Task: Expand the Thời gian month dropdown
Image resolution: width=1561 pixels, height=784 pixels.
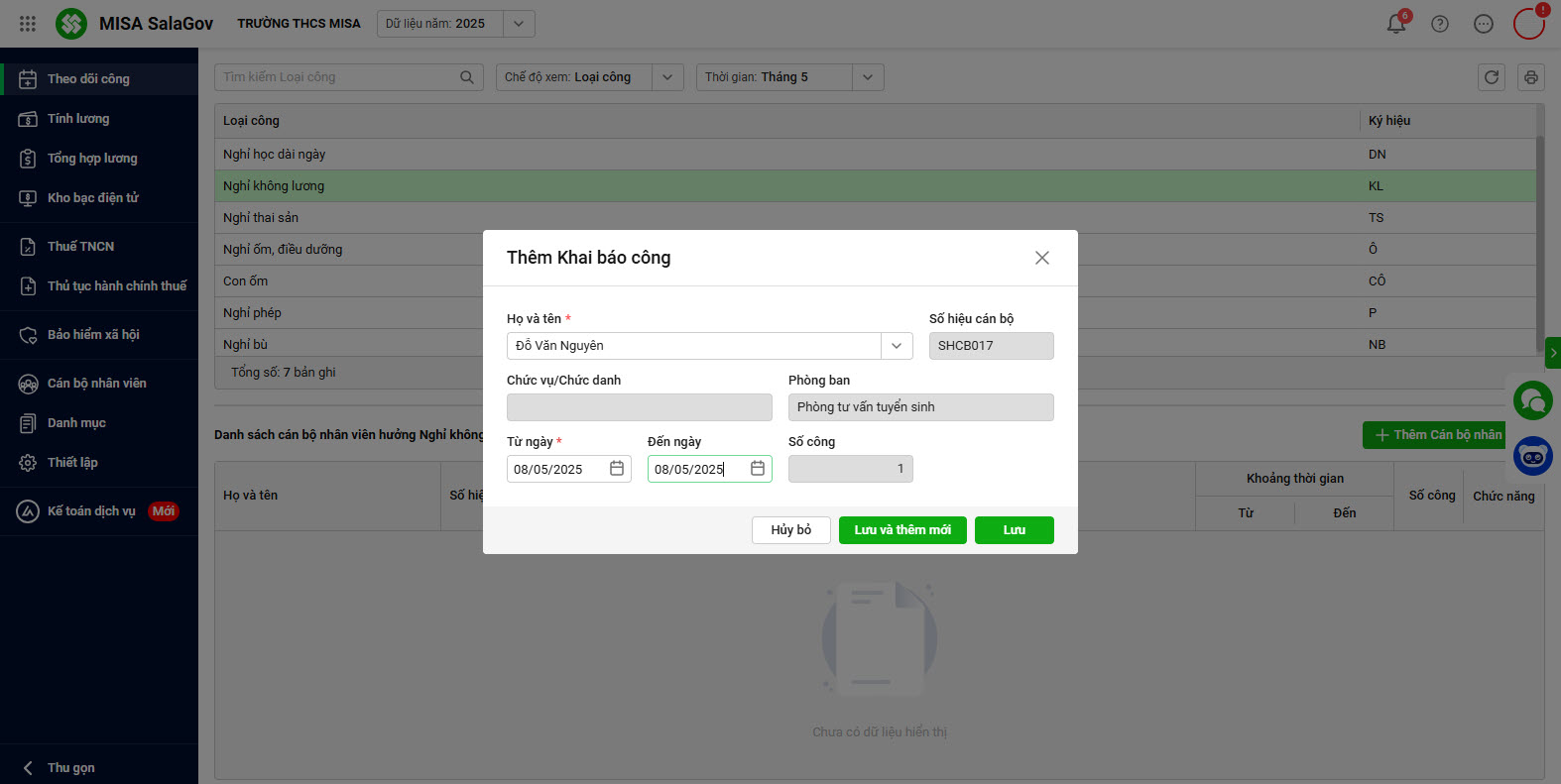Action: (868, 77)
